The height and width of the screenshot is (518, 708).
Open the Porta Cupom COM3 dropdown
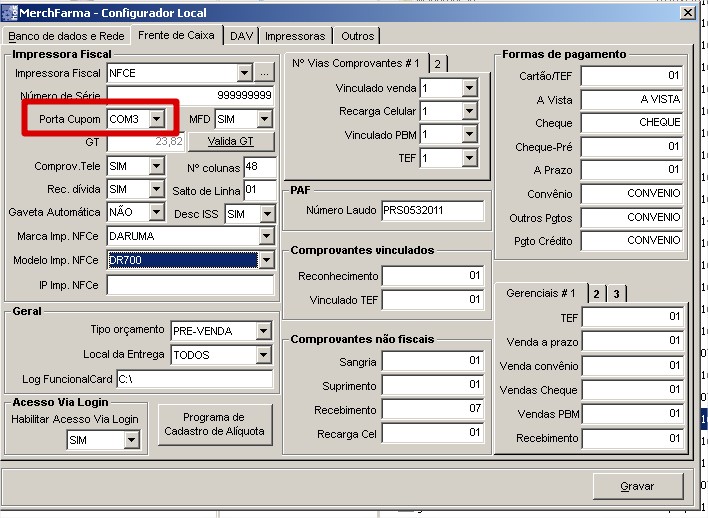point(155,120)
